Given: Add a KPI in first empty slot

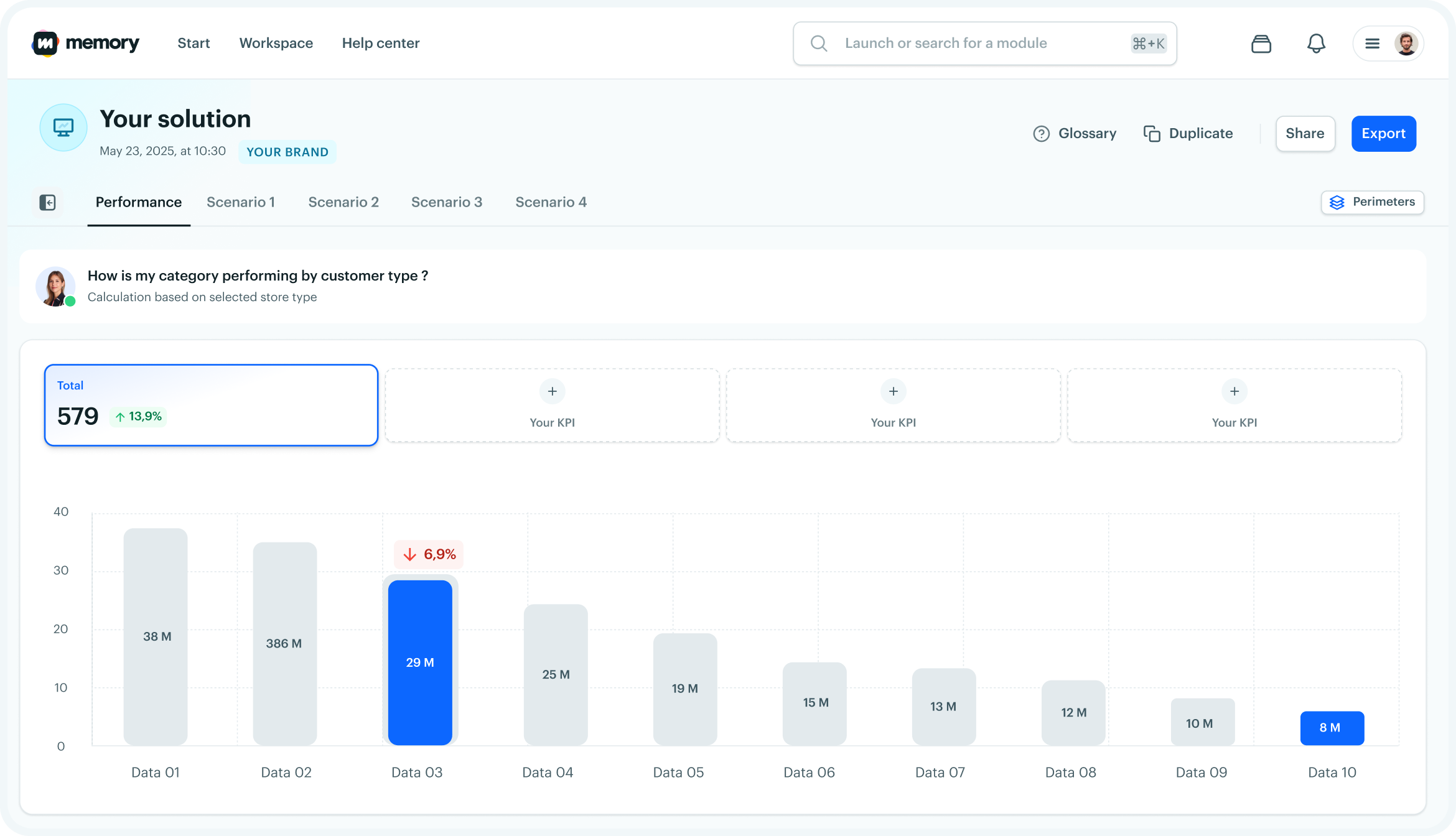Looking at the screenshot, I should [552, 392].
